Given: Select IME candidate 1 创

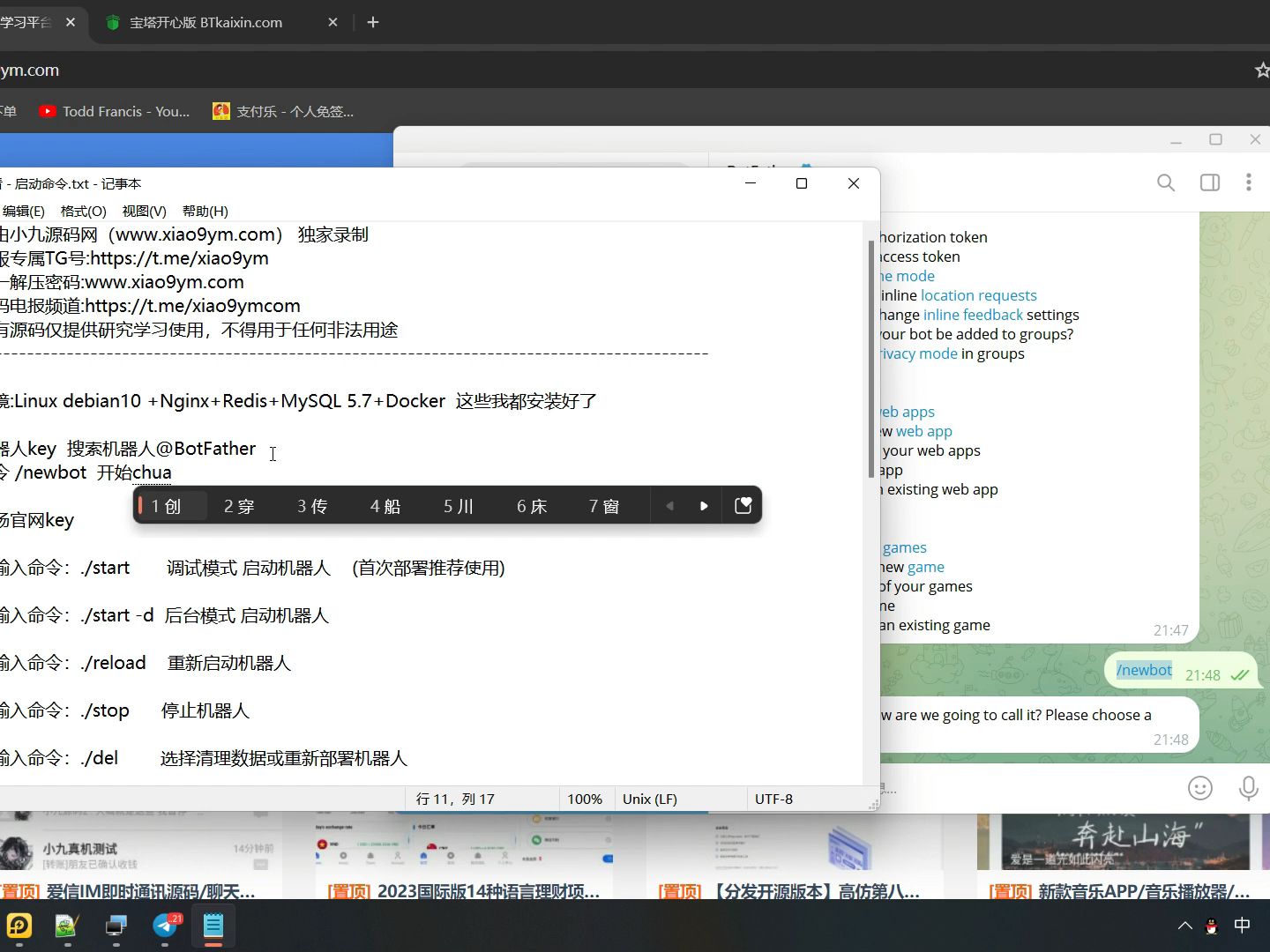Looking at the screenshot, I should pos(167,506).
